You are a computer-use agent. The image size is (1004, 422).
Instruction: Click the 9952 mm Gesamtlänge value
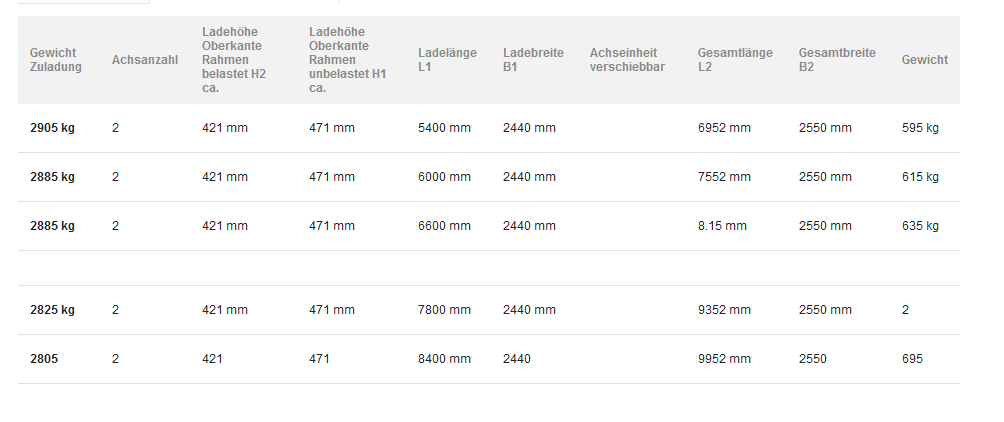pos(724,359)
